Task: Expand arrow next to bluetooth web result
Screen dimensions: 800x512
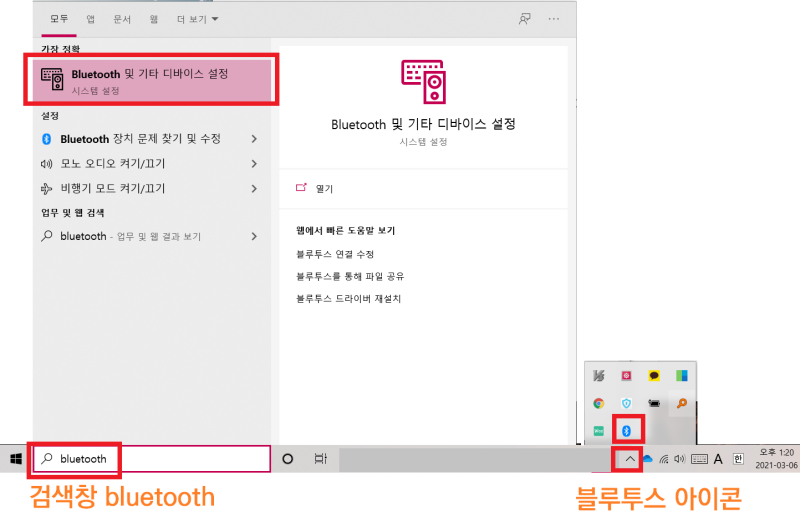Action: (254, 236)
